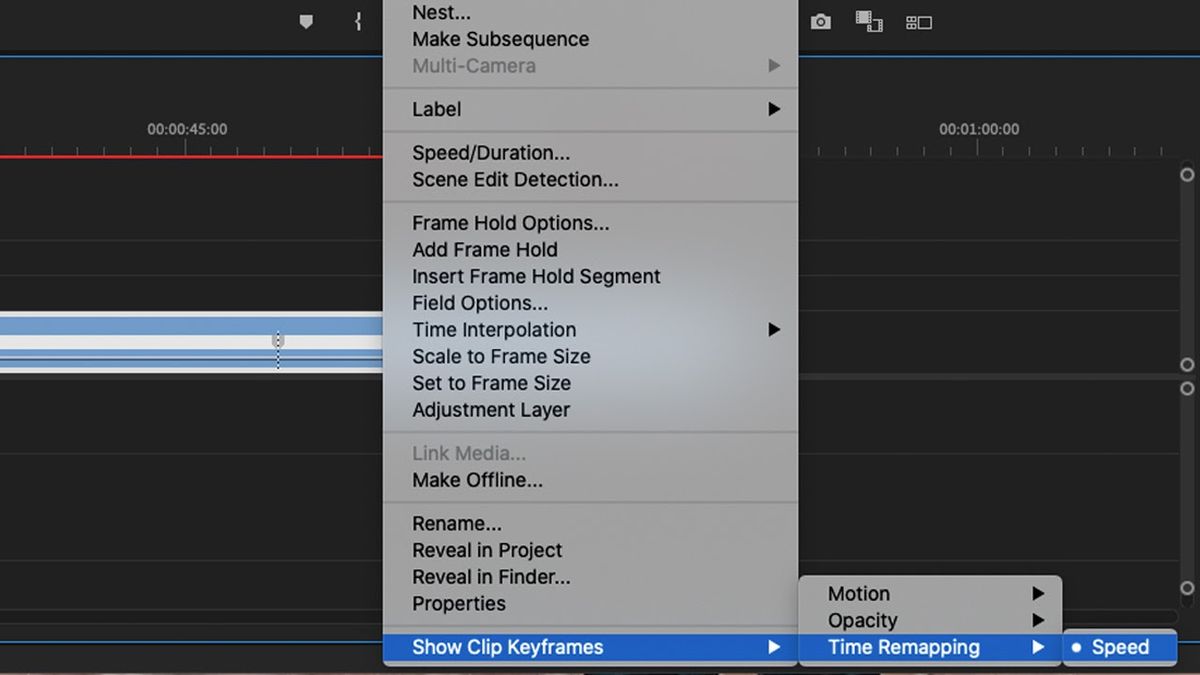This screenshot has width=1200, height=675.
Task: Expand the Label submenu
Action: pos(435,109)
